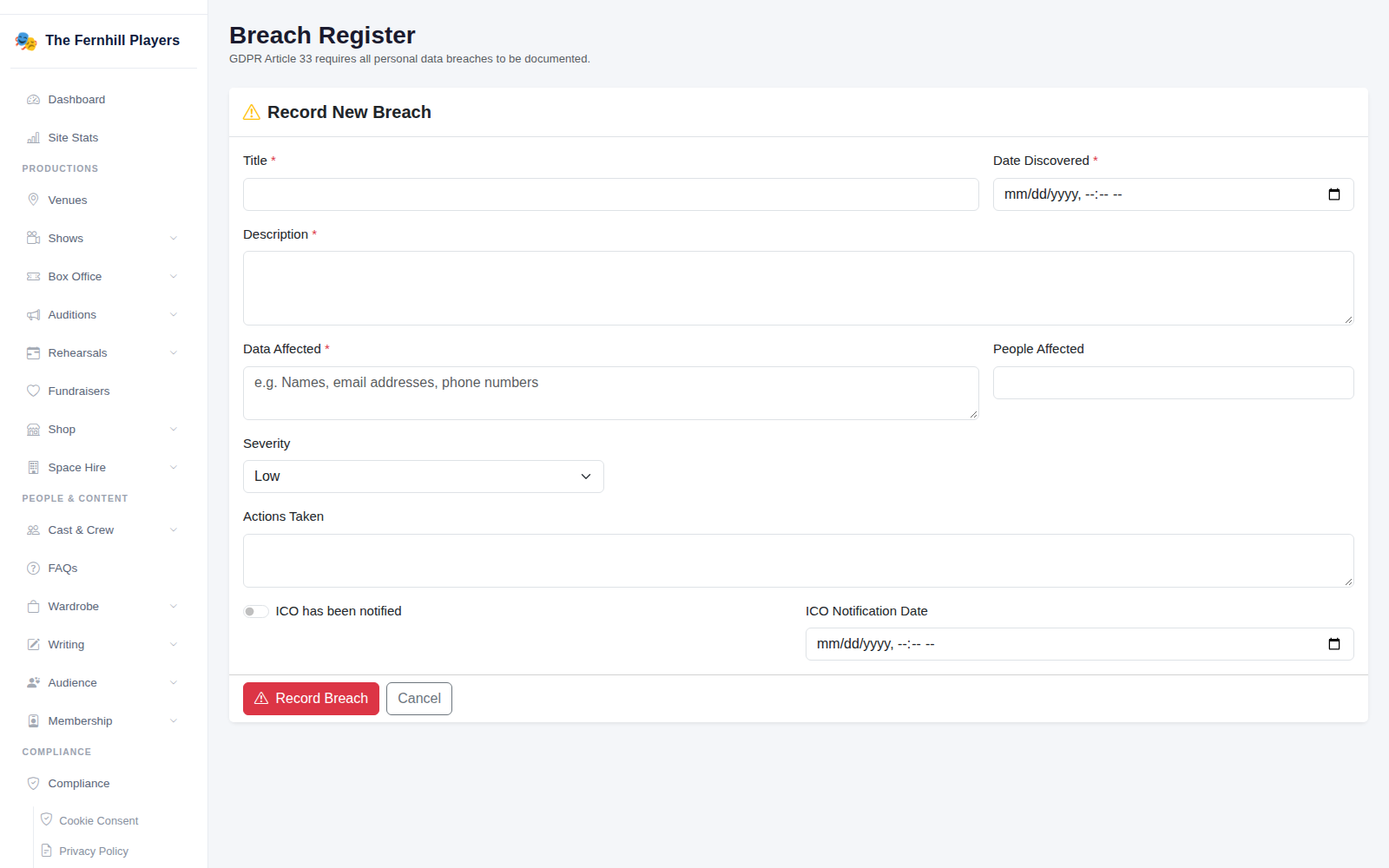This screenshot has height=868, width=1389.
Task: Click the Shows icon in sidebar
Action: point(33,239)
